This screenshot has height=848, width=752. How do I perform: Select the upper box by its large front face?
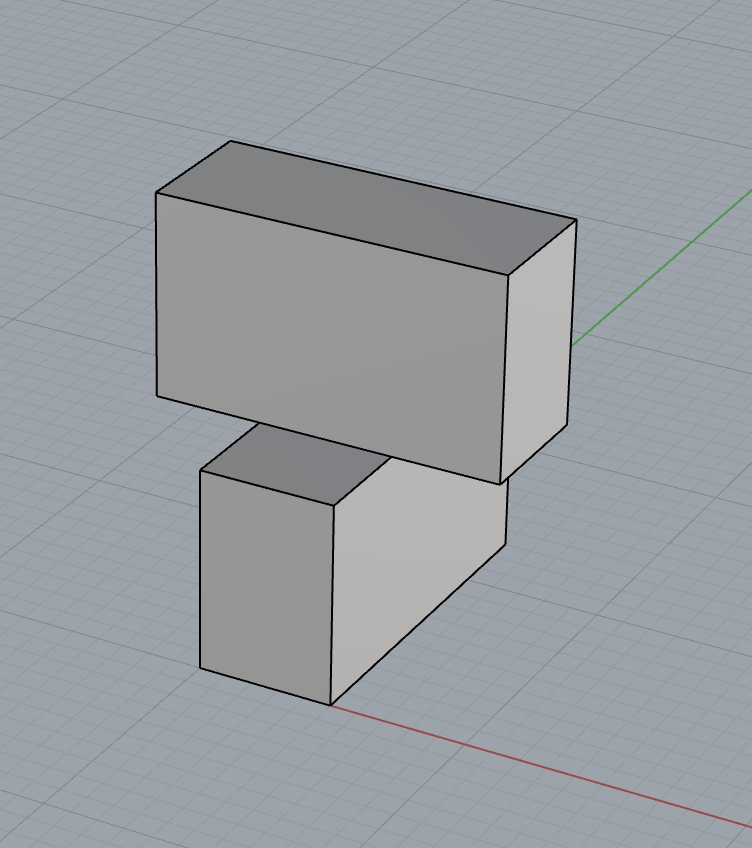[x=331, y=338]
